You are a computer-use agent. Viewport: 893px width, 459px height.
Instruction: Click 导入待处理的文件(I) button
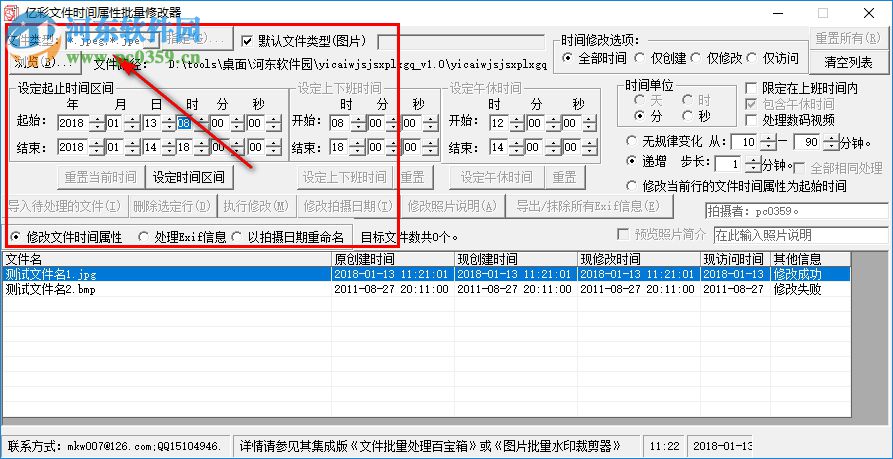pyautogui.click(x=64, y=206)
